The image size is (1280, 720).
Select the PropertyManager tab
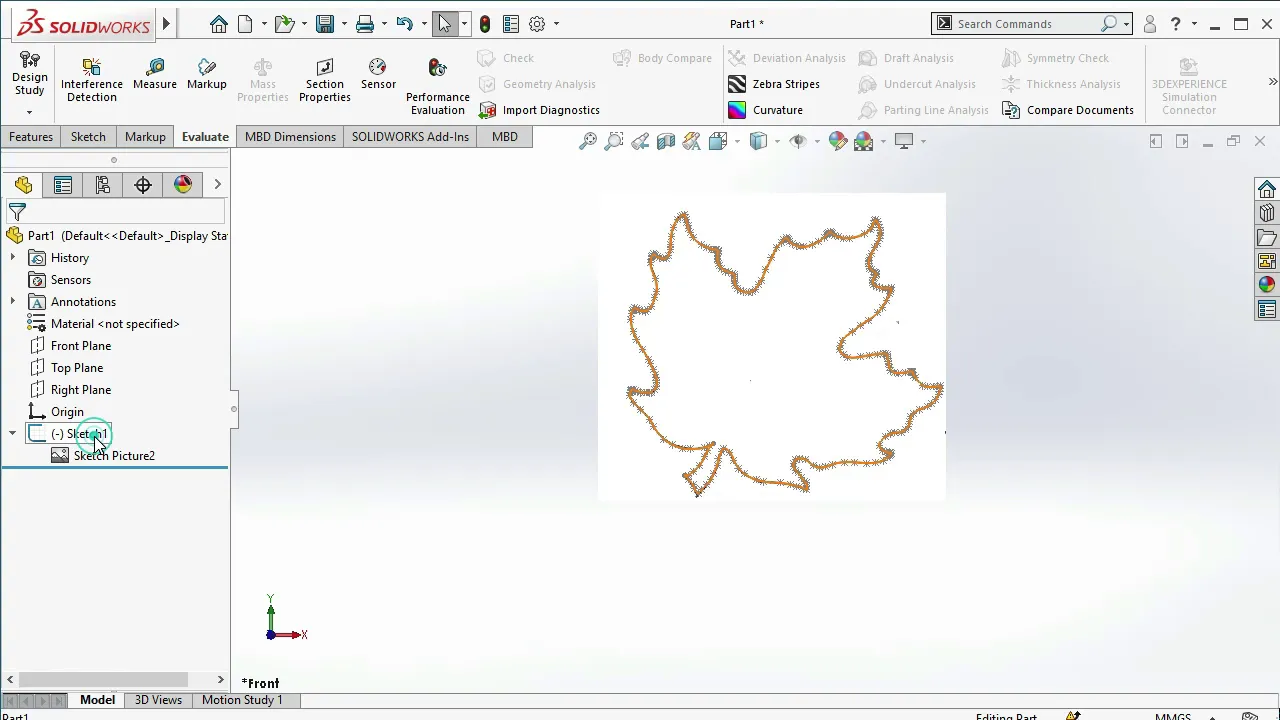pyautogui.click(x=63, y=185)
